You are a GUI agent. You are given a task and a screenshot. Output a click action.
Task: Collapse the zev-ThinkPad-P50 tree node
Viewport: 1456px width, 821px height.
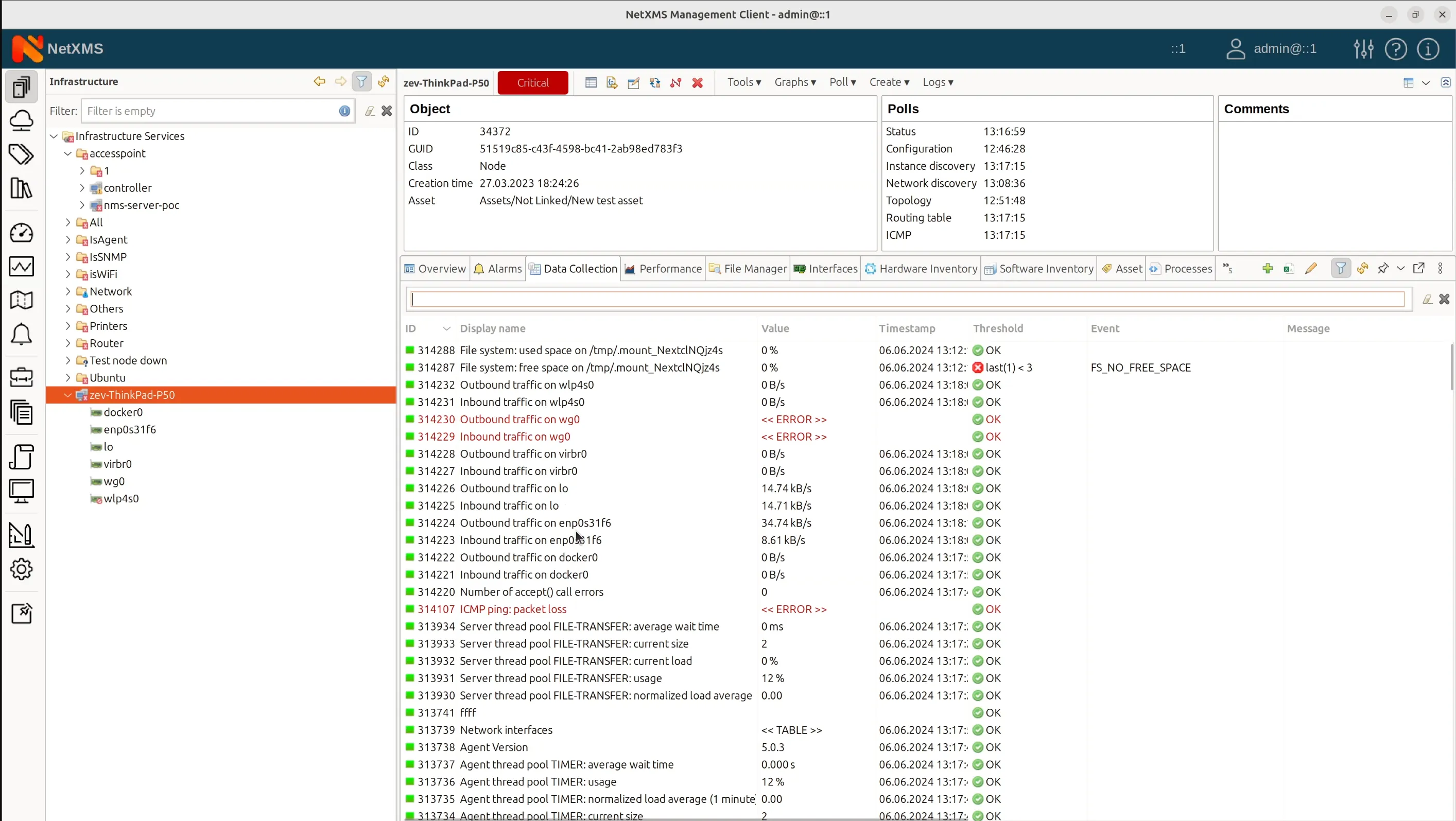tap(67, 394)
